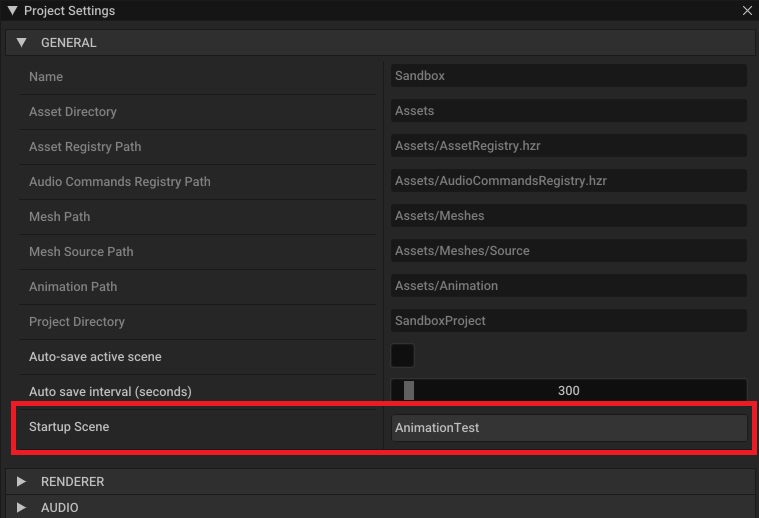Click the Name field containing Sandbox
Image resolution: width=759 pixels, height=518 pixels.
(568, 76)
